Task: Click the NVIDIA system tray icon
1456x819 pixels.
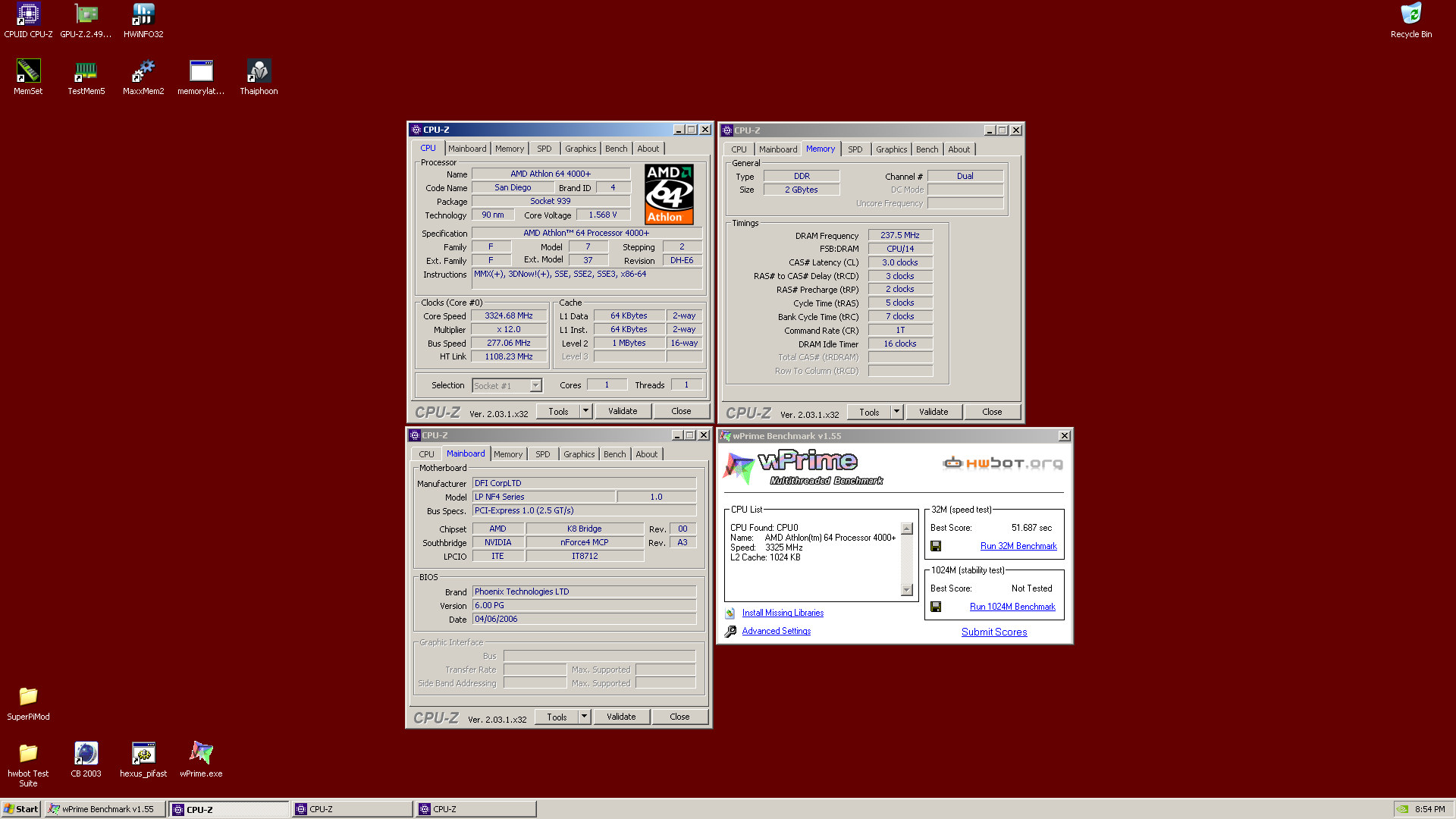Action: tap(1403, 809)
